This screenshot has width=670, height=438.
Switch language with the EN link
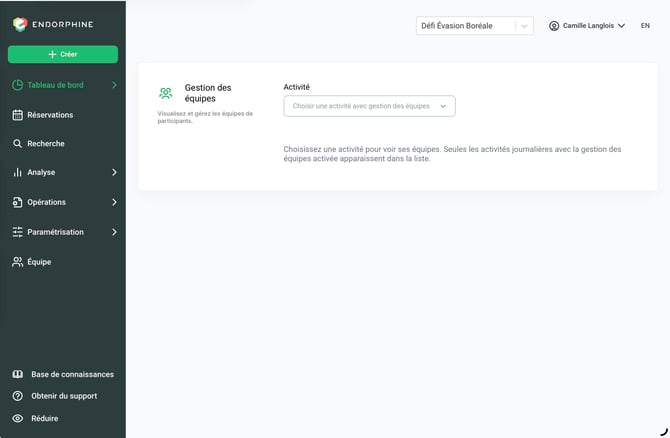(x=645, y=26)
